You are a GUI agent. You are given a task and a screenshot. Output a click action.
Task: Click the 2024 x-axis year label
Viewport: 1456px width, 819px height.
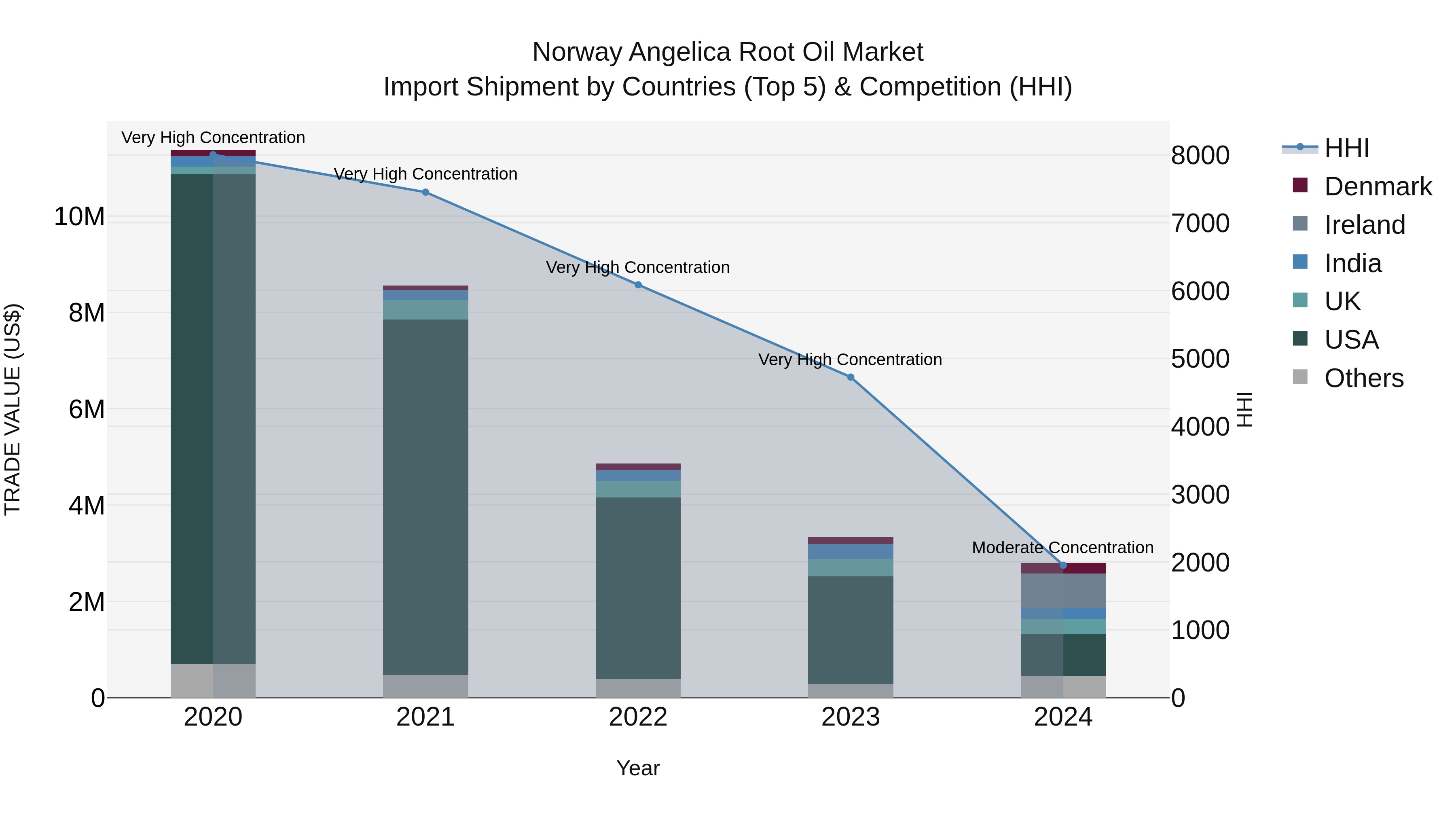[x=1063, y=717]
